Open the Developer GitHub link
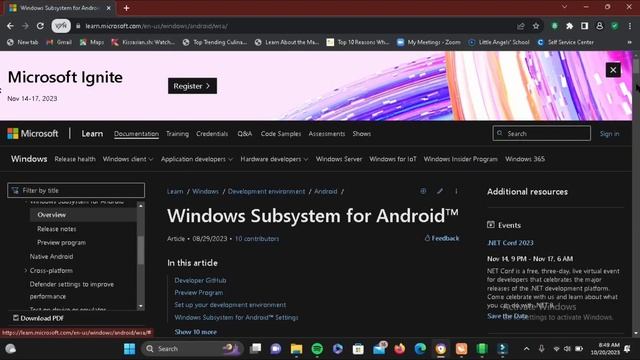 [x=200, y=280]
